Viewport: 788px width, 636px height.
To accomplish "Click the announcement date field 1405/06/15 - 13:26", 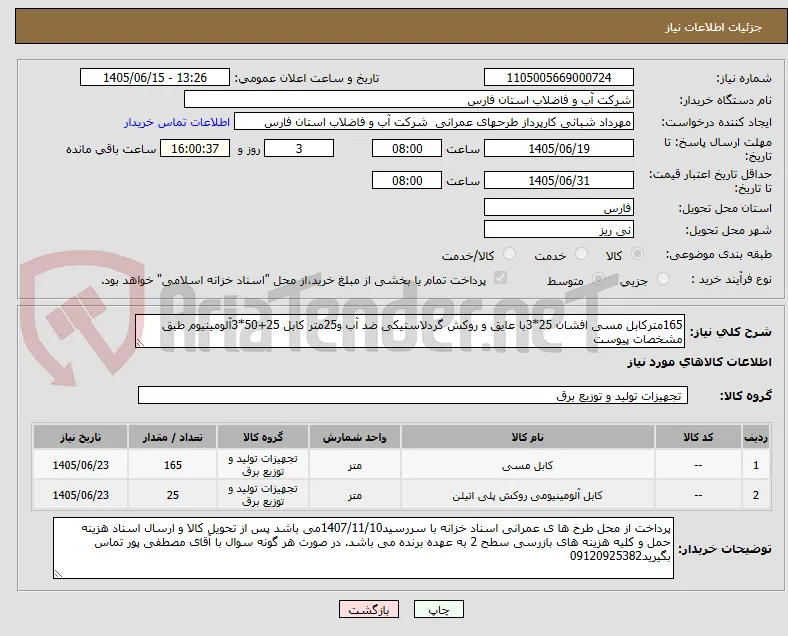I will tap(155, 77).
